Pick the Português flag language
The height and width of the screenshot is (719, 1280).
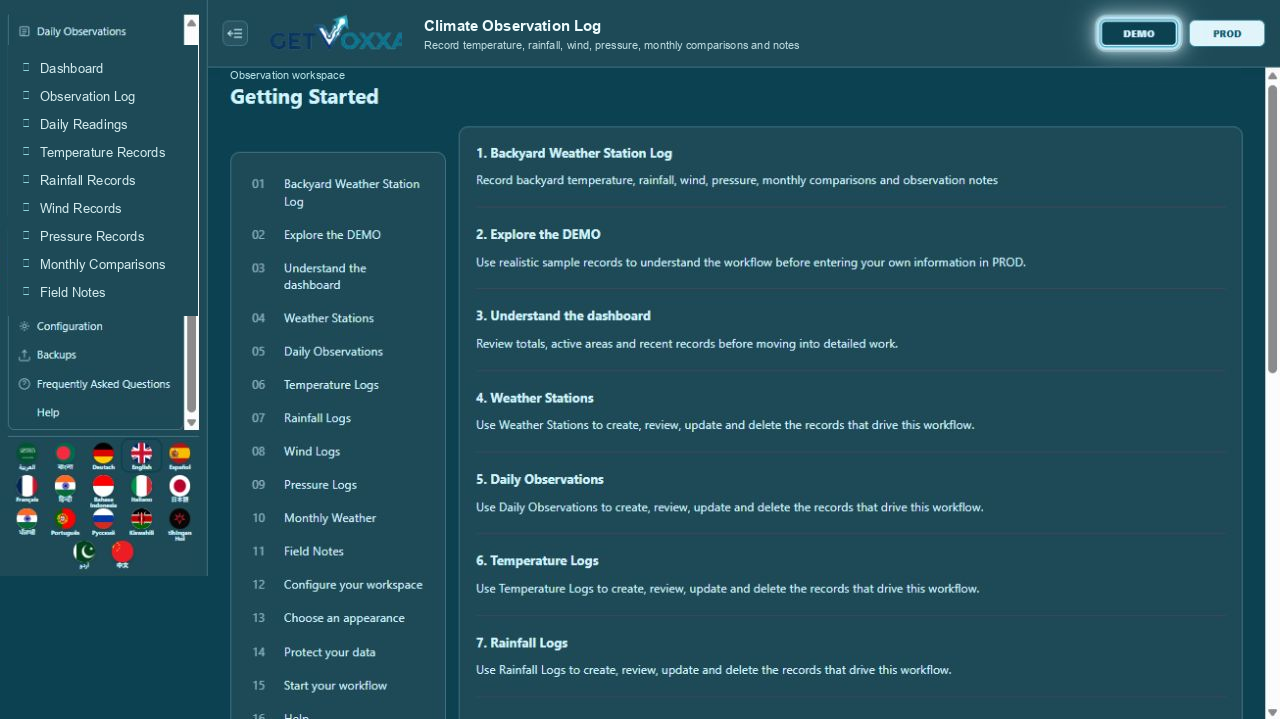(x=65, y=522)
